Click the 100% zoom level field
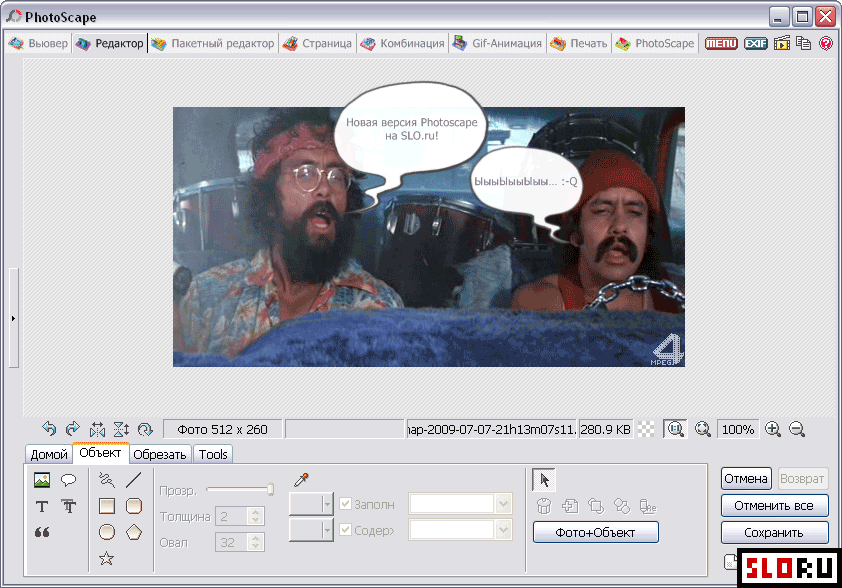The image size is (842, 588). pos(738,429)
